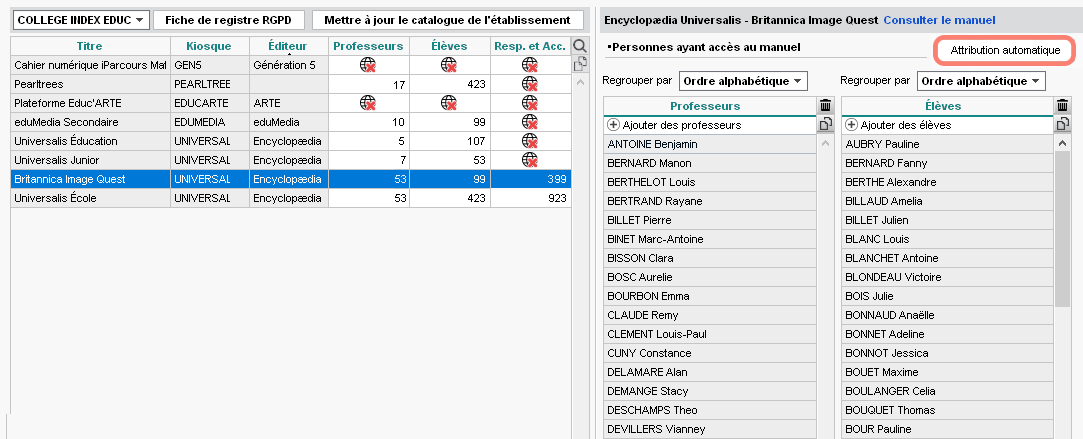Click Attribution automatique button
Screen dimensions: 1083x439
(1005, 50)
